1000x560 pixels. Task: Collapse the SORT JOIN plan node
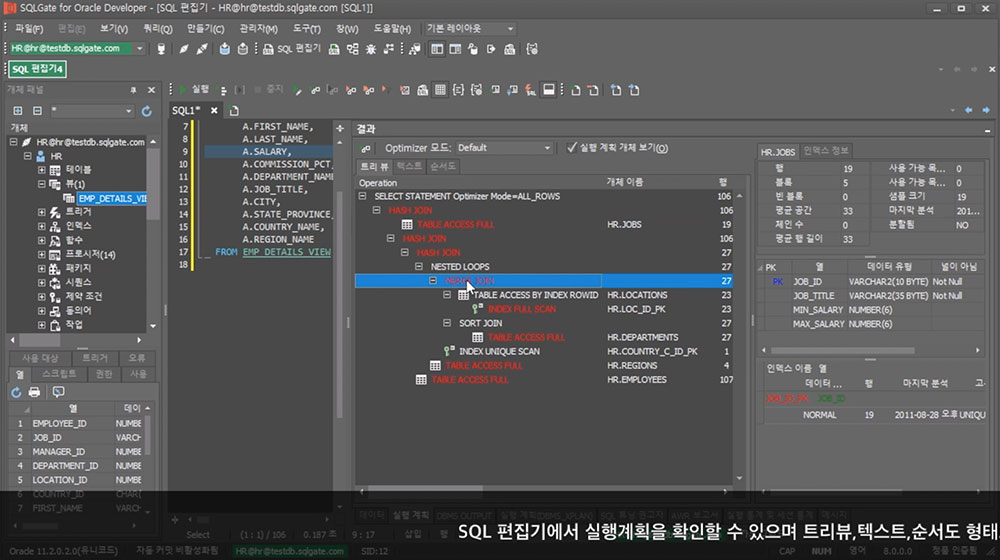tap(446, 323)
